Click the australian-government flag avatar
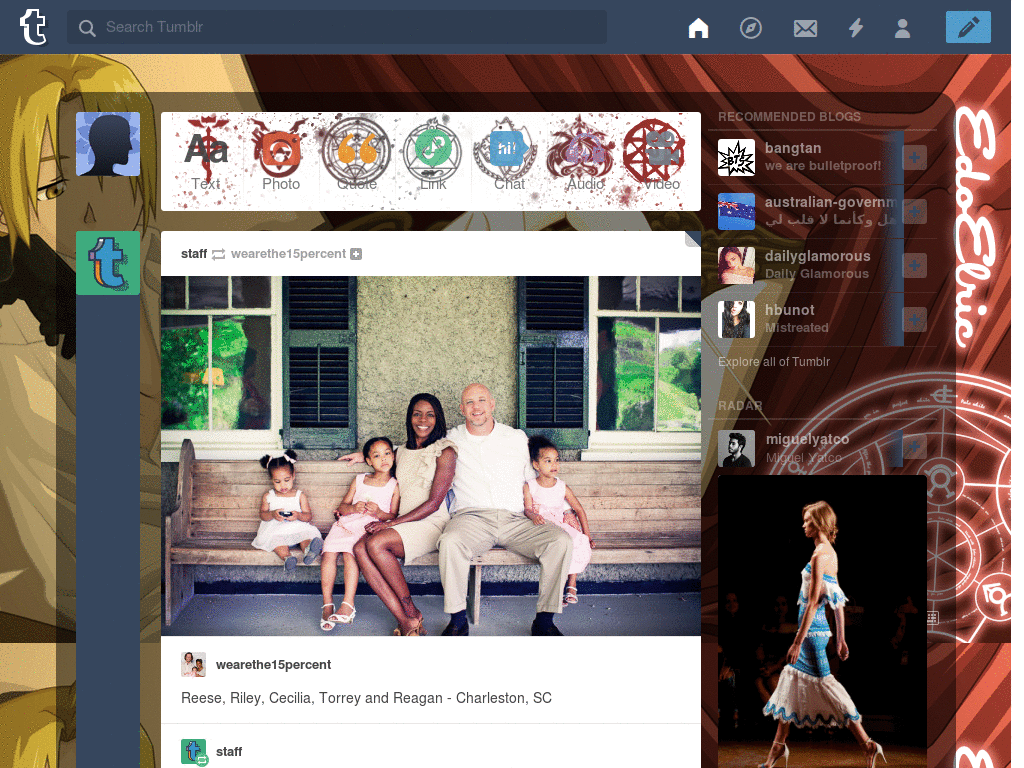 (x=736, y=212)
